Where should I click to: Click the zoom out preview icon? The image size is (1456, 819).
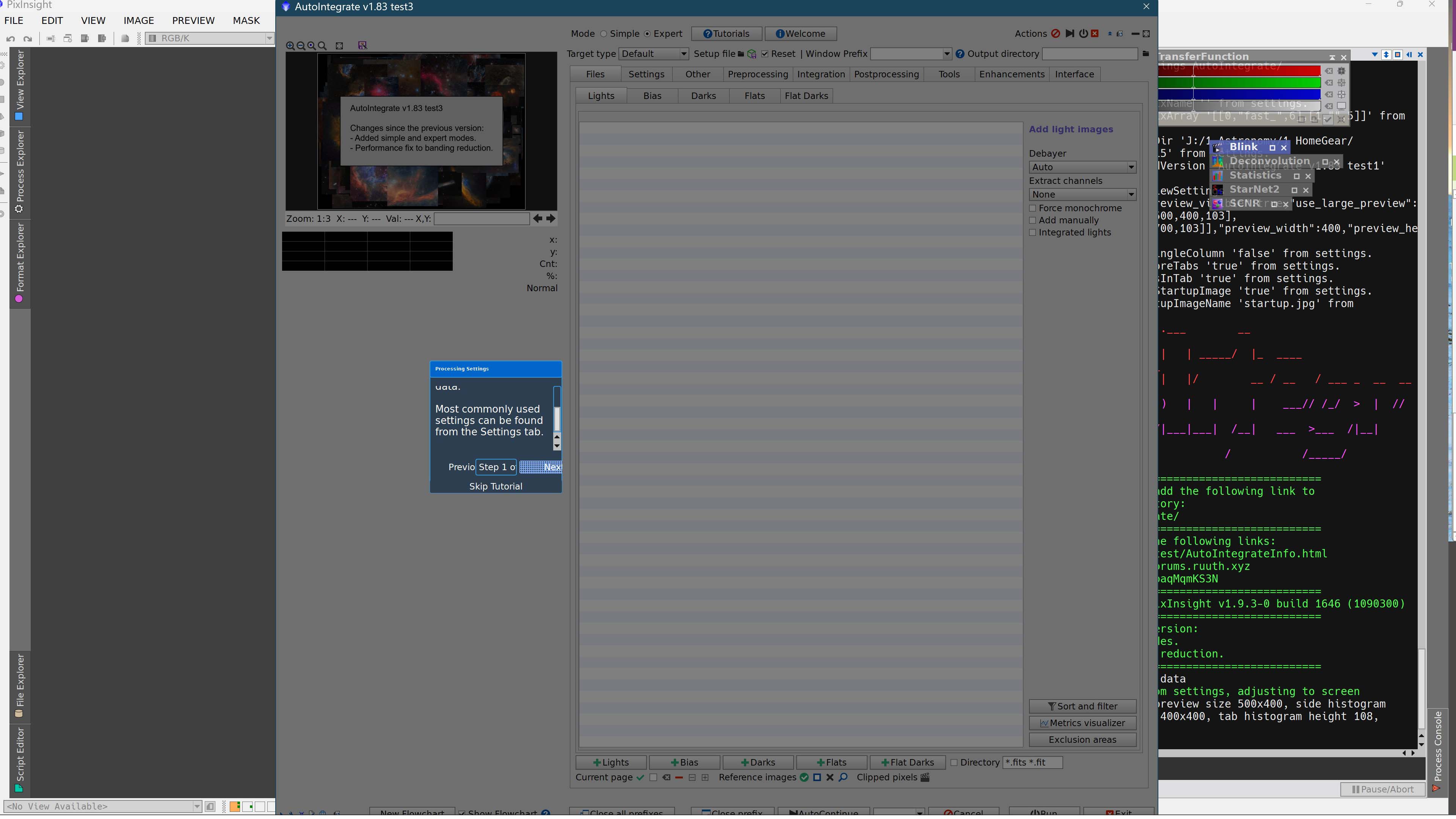(x=301, y=46)
